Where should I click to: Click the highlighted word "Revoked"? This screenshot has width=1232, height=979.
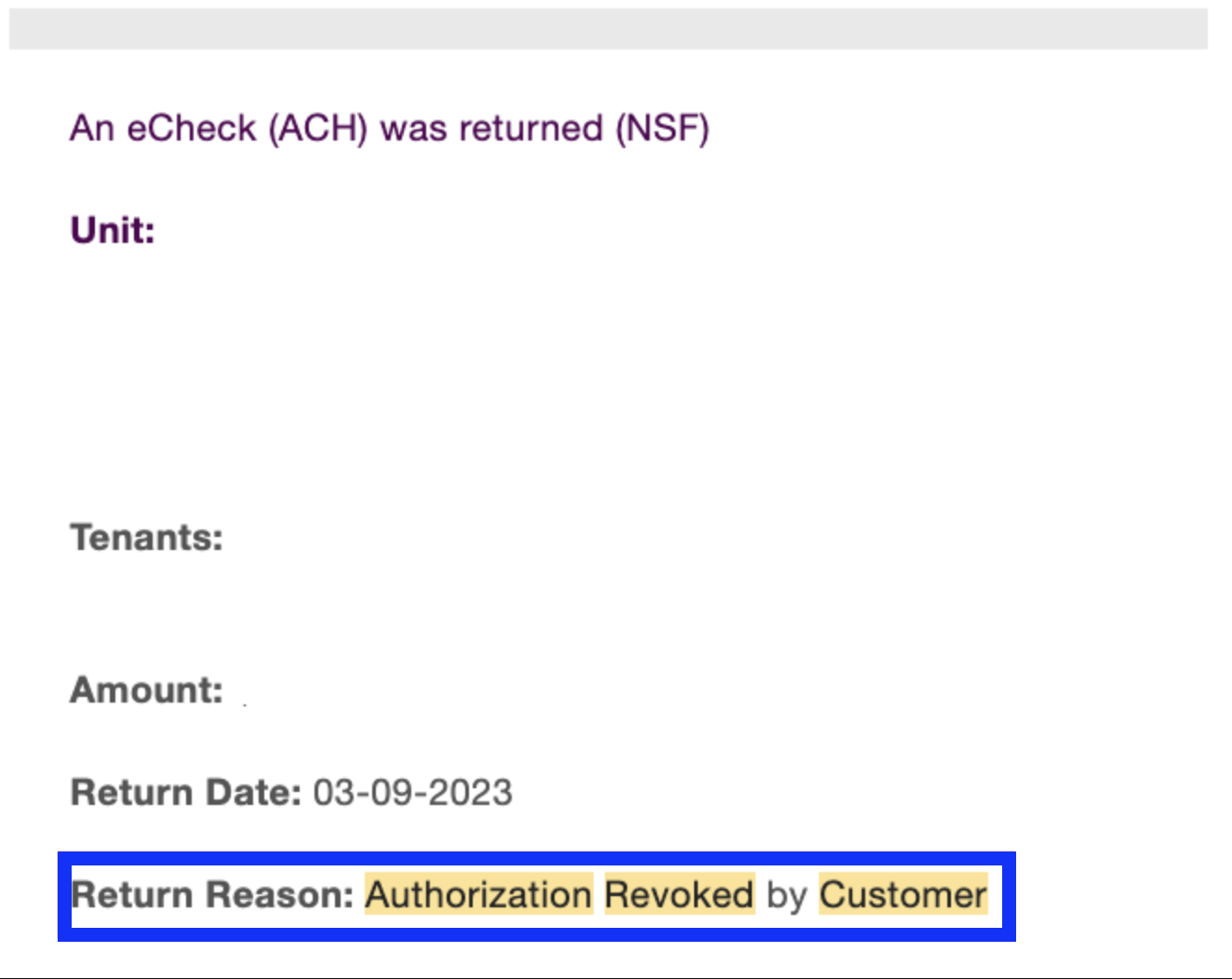click(679, 894)
